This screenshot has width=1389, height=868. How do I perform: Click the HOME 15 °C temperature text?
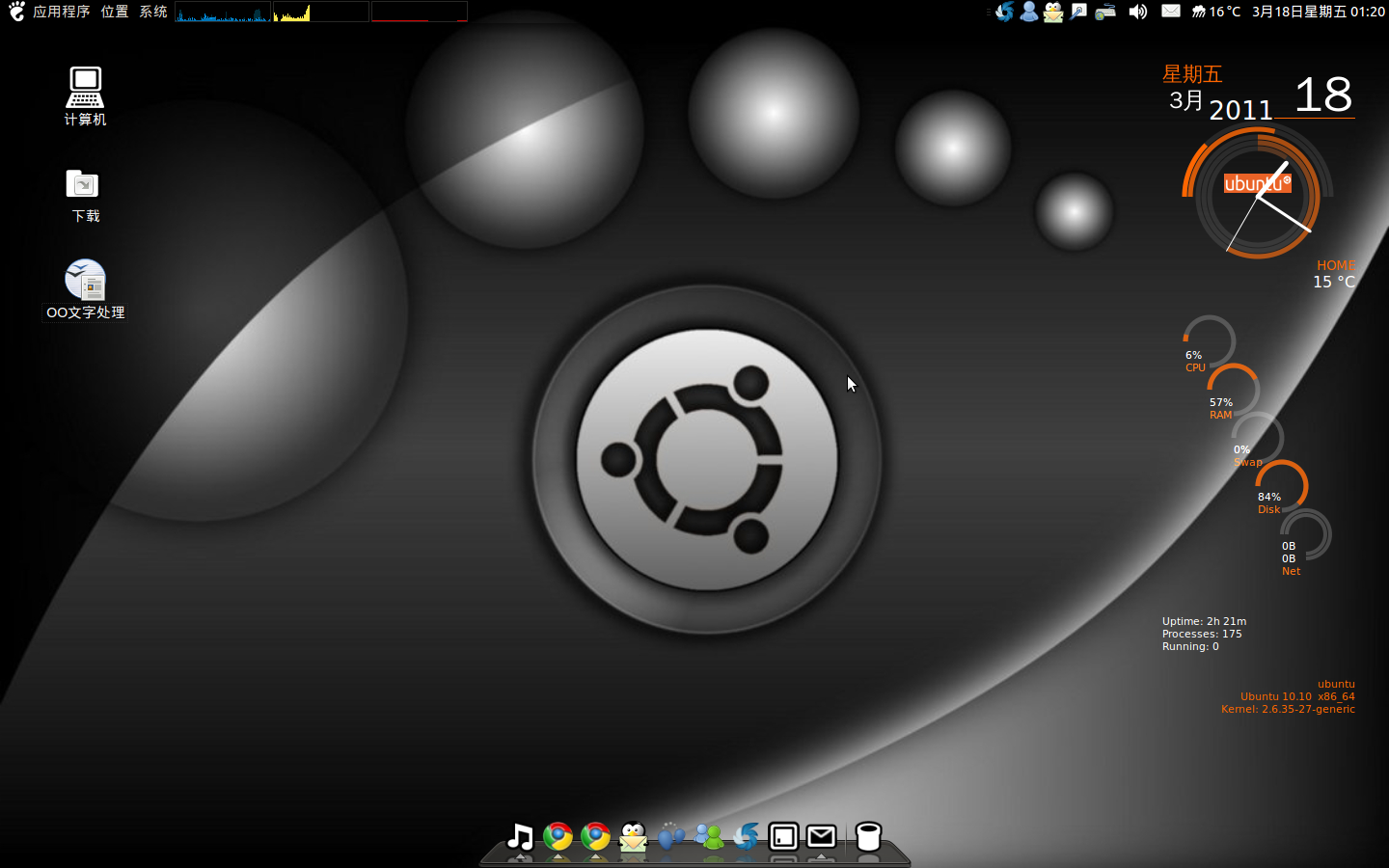(x=1334, y=274)
